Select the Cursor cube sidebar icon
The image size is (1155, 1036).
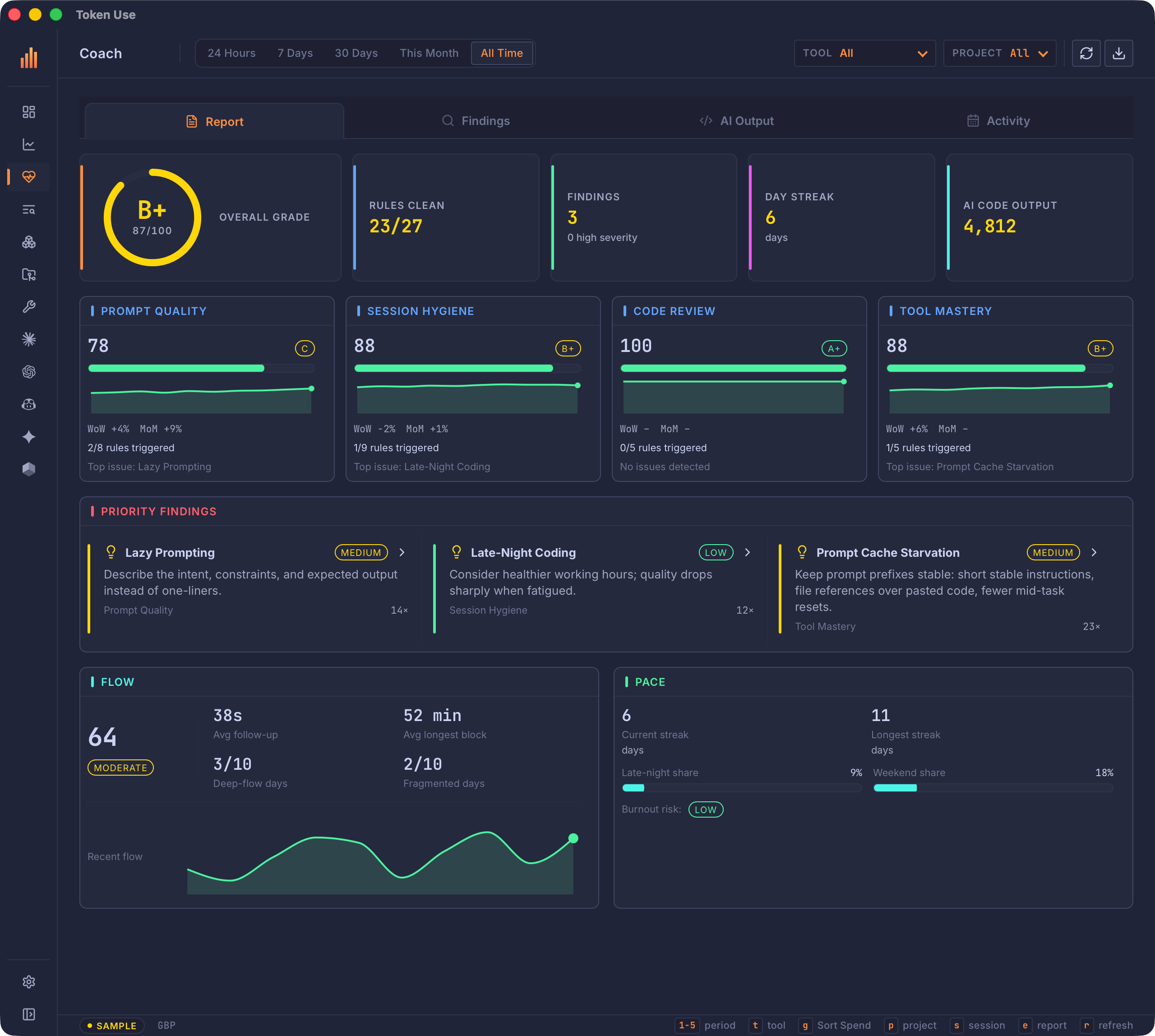pyautogui.click(x=28, y=469)
